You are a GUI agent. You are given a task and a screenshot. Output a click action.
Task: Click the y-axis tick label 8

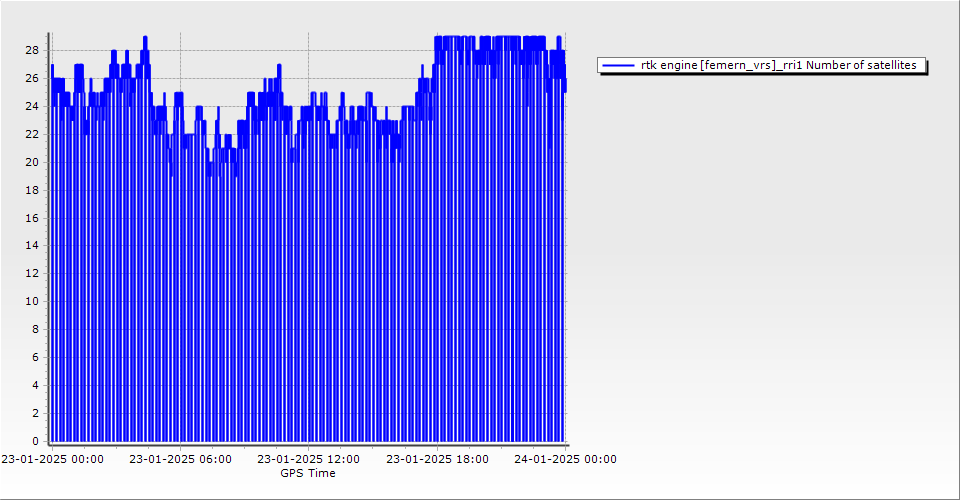(x=35, y=329)
